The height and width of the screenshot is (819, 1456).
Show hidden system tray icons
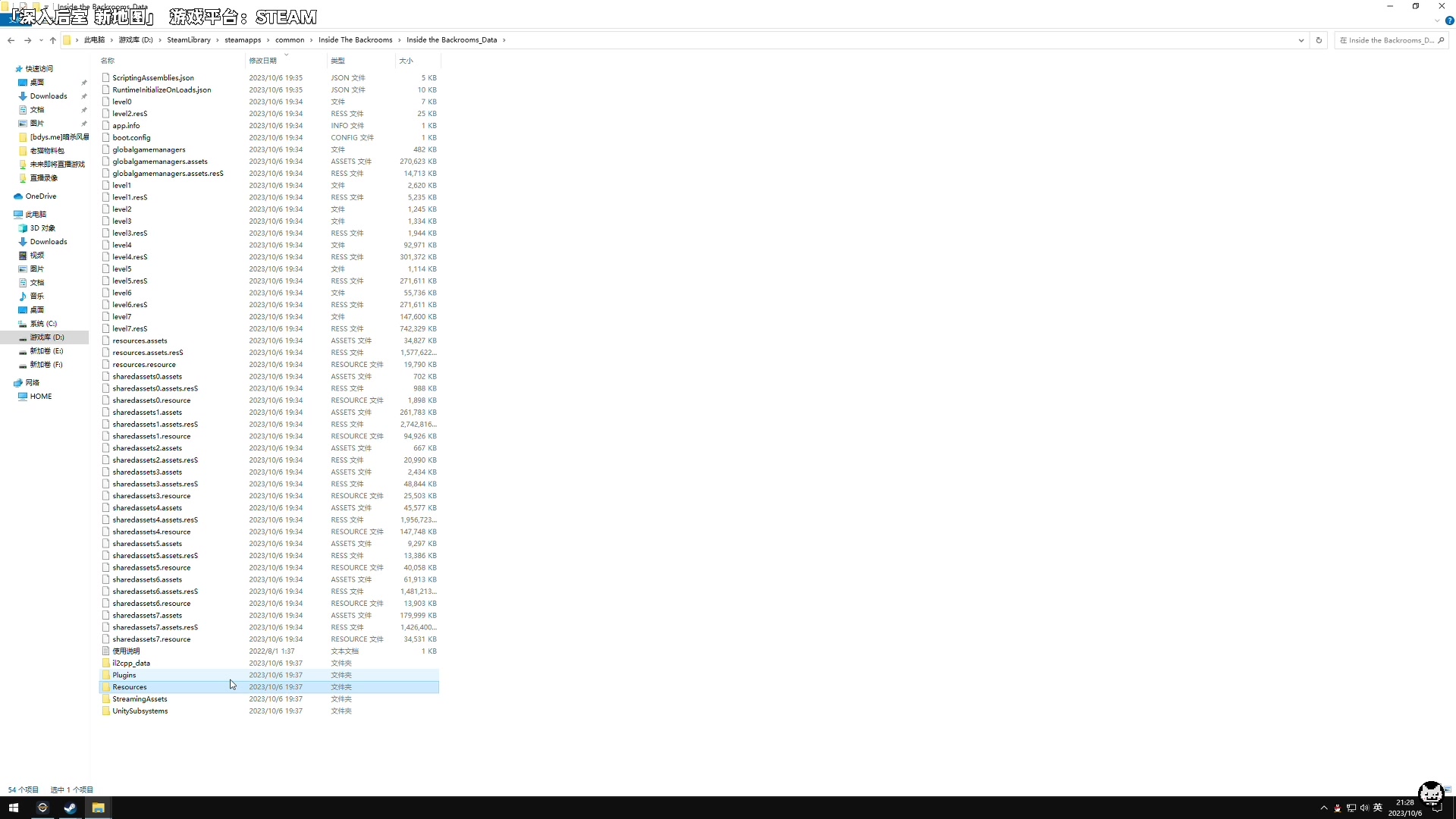click(x=1324, y=808)
